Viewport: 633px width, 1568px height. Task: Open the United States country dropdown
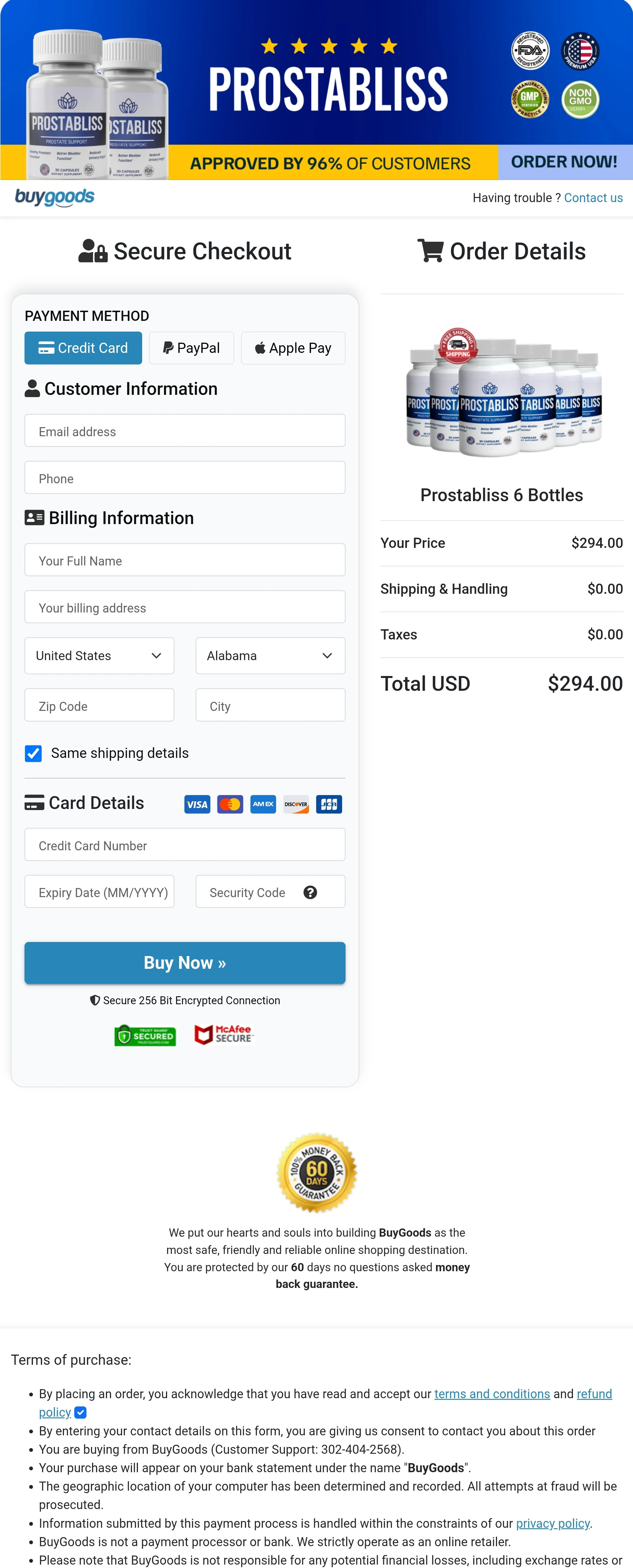point(99,656)
